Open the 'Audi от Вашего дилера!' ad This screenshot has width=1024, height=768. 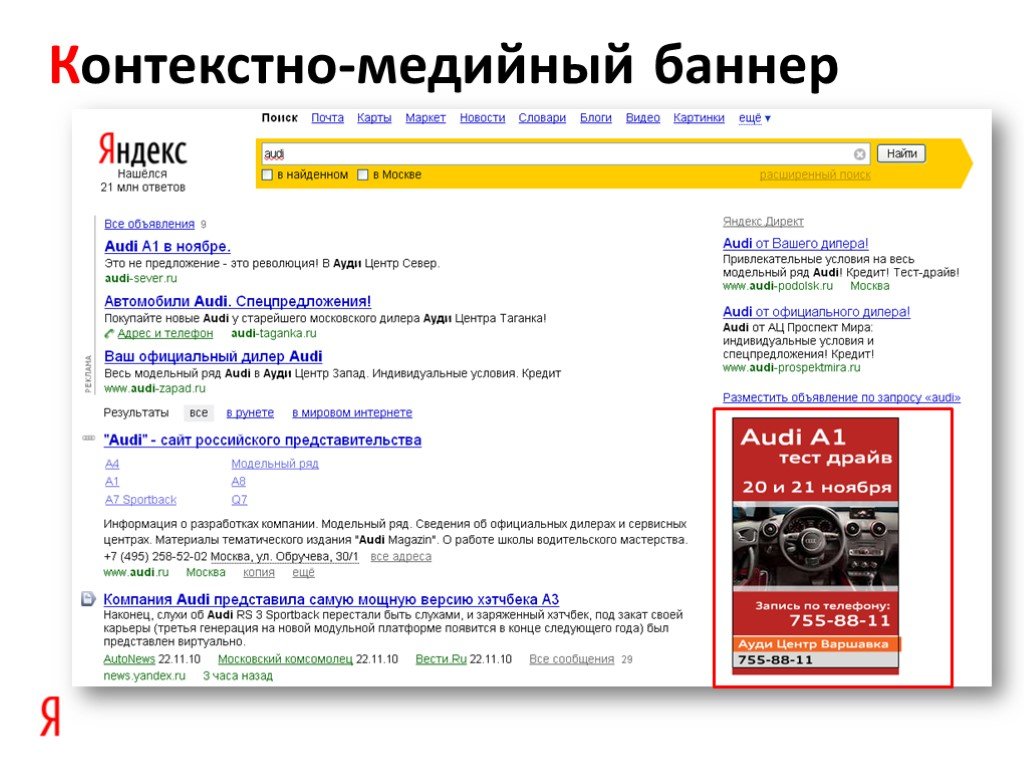pyautogui.click(x=795, y=244)
